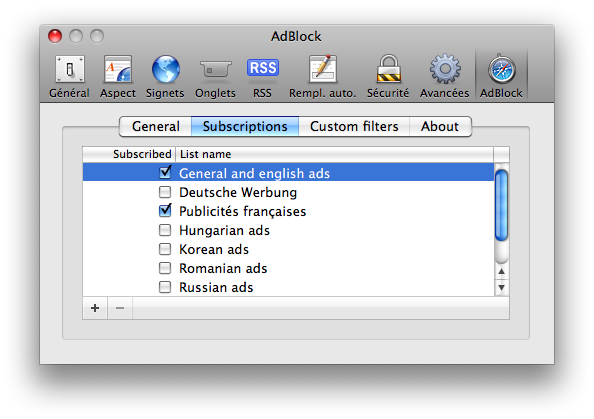Image resolution: width=594 pixels, height=419 pixels.
Task: Open Rempl. auto. preferences pane
Action: pyautogui.click(x=322, y=77)
